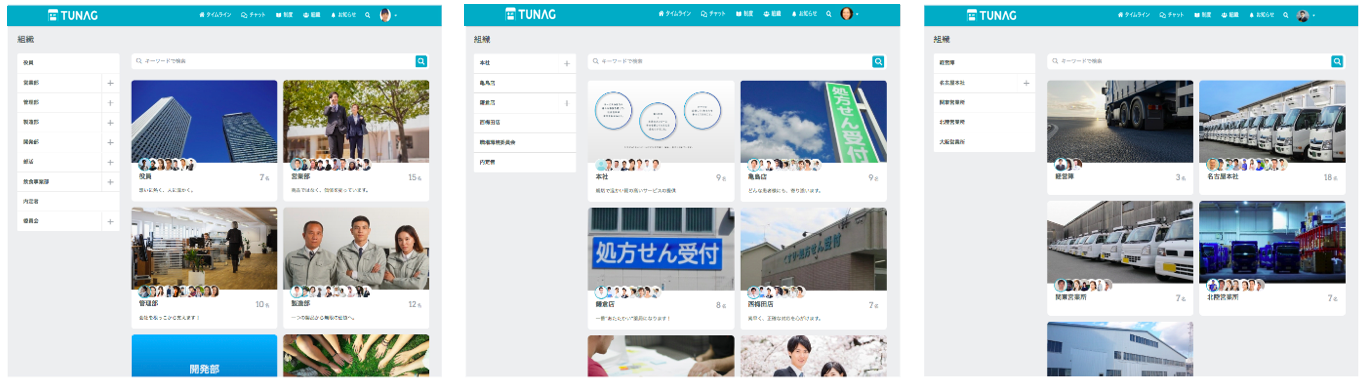Click member avatars on the 経営陣 card
The image size is (1368, 382).
(x=1062, y=164)
